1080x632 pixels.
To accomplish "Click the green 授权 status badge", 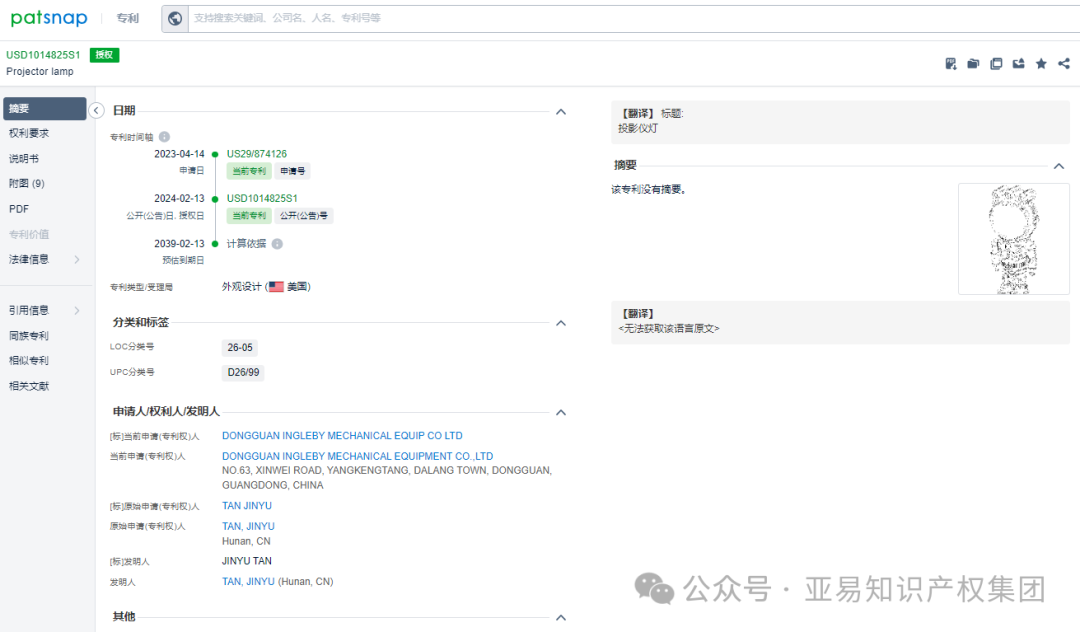I will [105, 55].
